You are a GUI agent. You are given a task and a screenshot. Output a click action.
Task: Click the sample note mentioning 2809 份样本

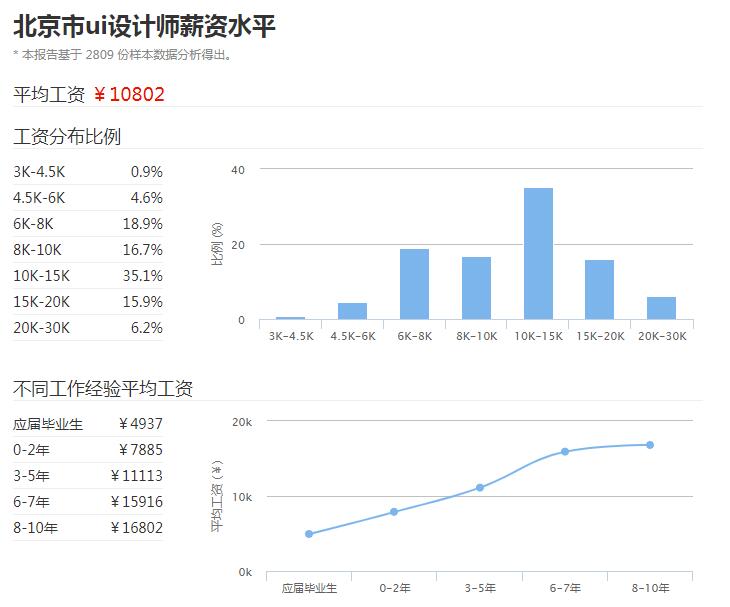(x=122, y=55)
